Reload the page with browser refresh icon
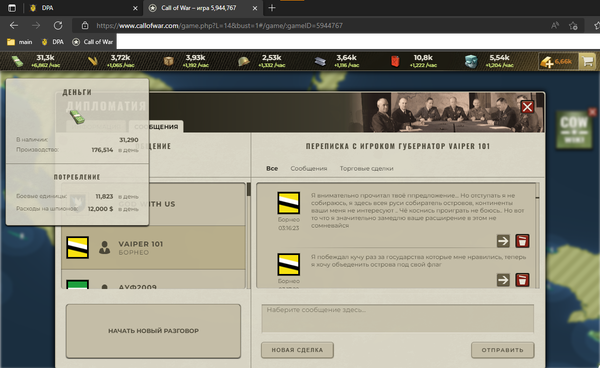 tap(58, 26)
